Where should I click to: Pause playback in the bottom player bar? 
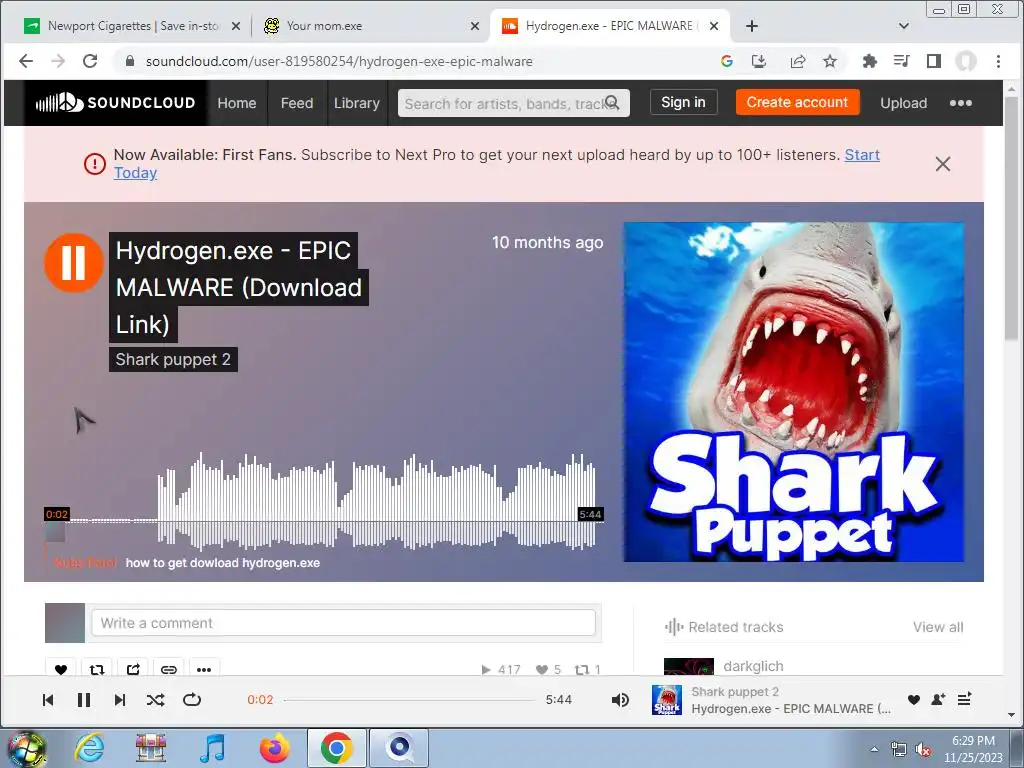click(84, 700)
